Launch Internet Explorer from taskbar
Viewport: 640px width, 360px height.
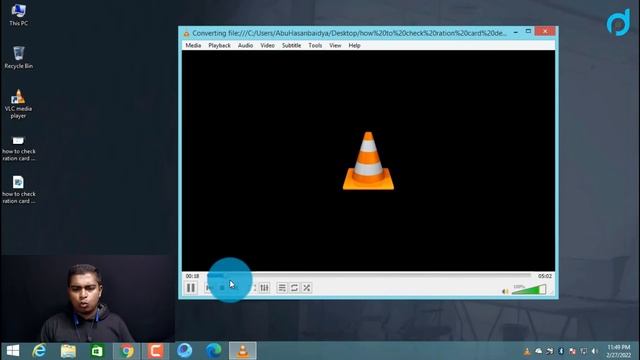(x=39, y=351)
